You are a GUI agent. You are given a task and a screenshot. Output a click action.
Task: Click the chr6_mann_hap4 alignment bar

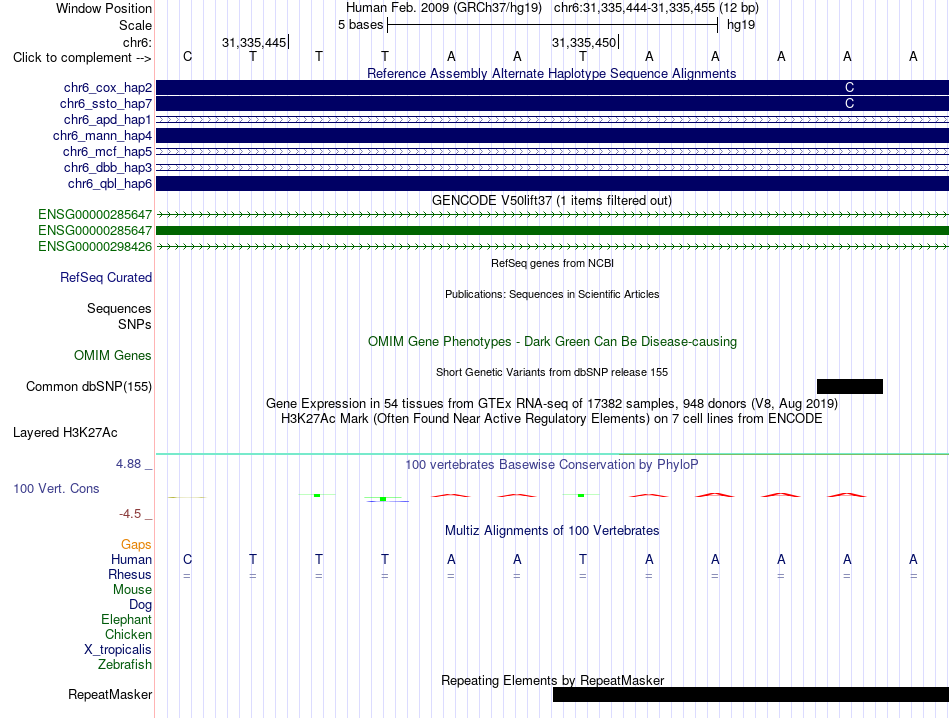(553, 136)
